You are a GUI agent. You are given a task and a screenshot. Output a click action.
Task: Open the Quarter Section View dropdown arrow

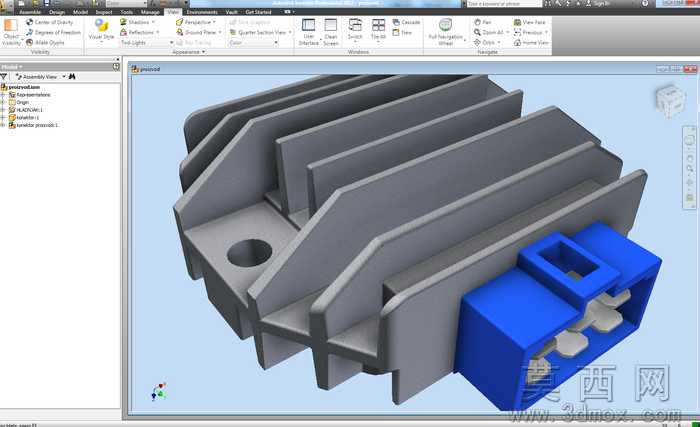290,32
